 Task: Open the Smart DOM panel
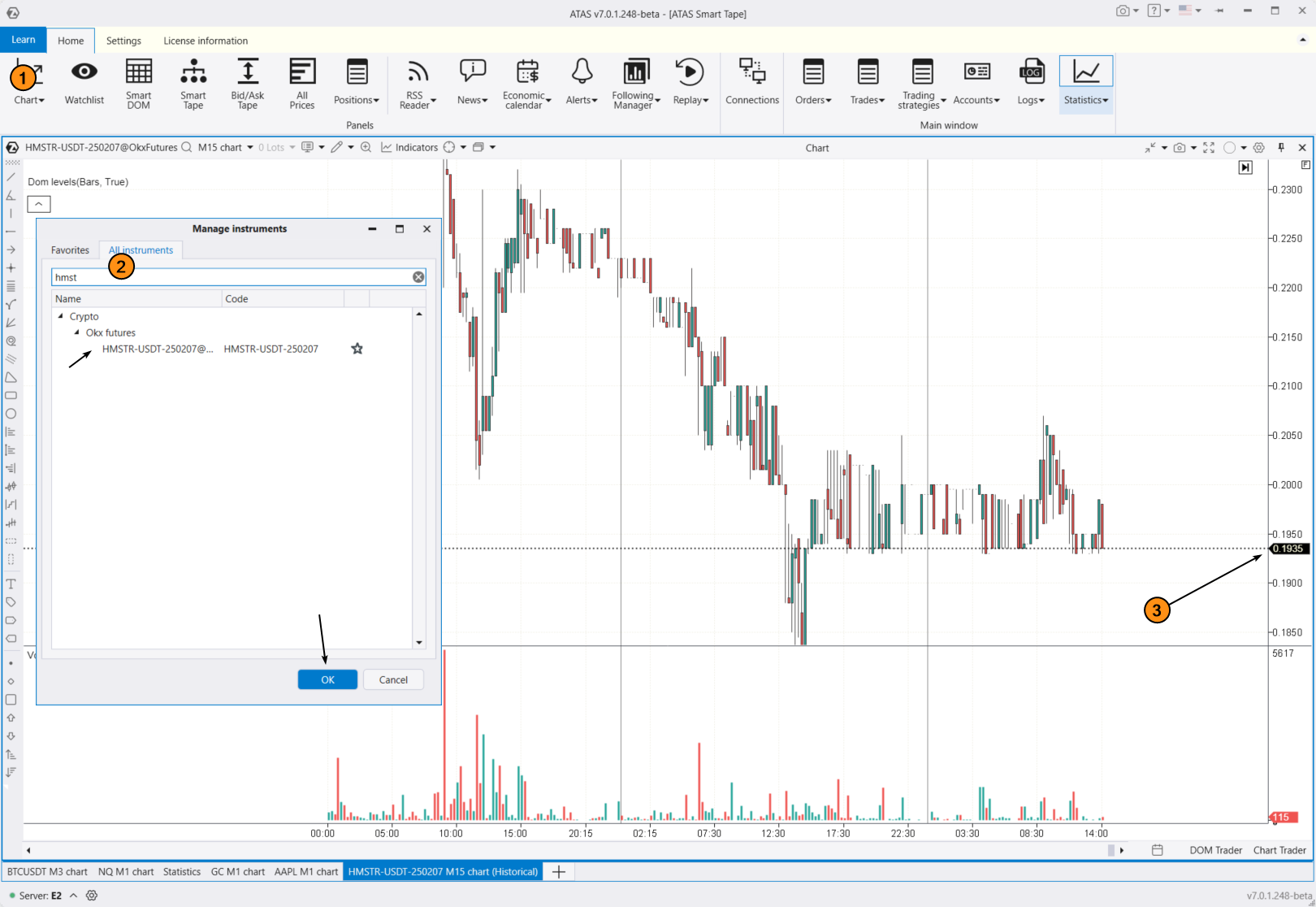coord(138,82)
